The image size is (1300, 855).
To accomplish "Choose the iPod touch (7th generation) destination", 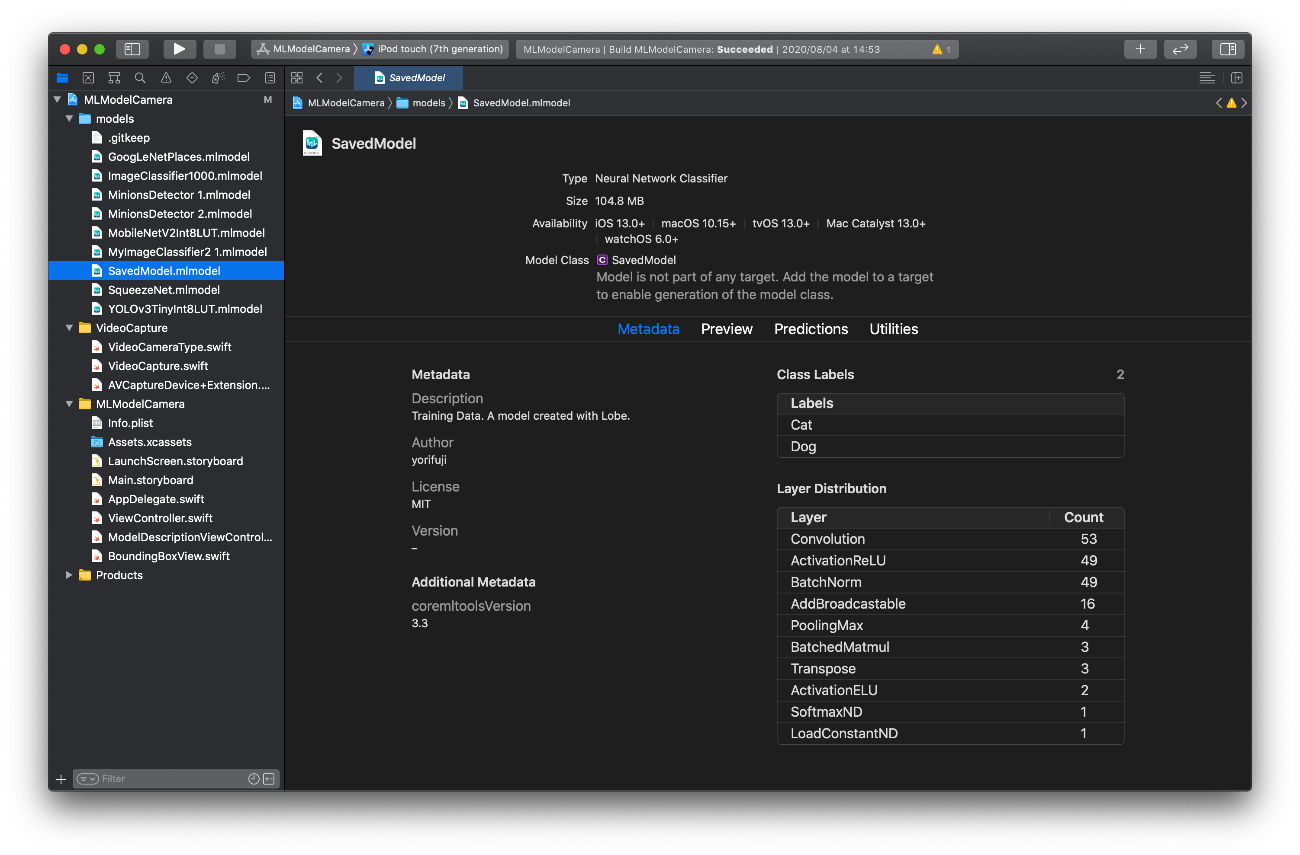I will [434, 49].
